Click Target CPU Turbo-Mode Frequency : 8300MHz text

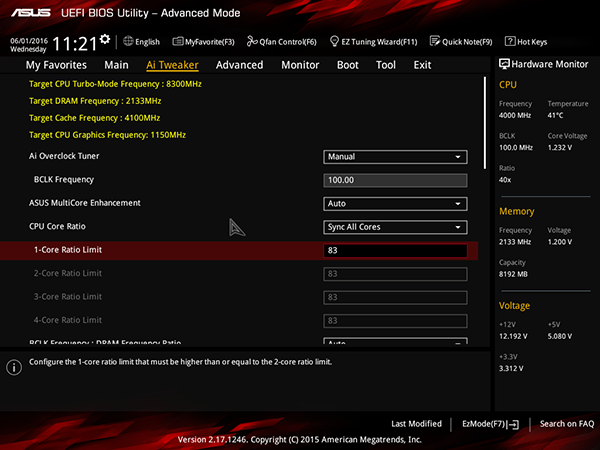pos(115,84)
